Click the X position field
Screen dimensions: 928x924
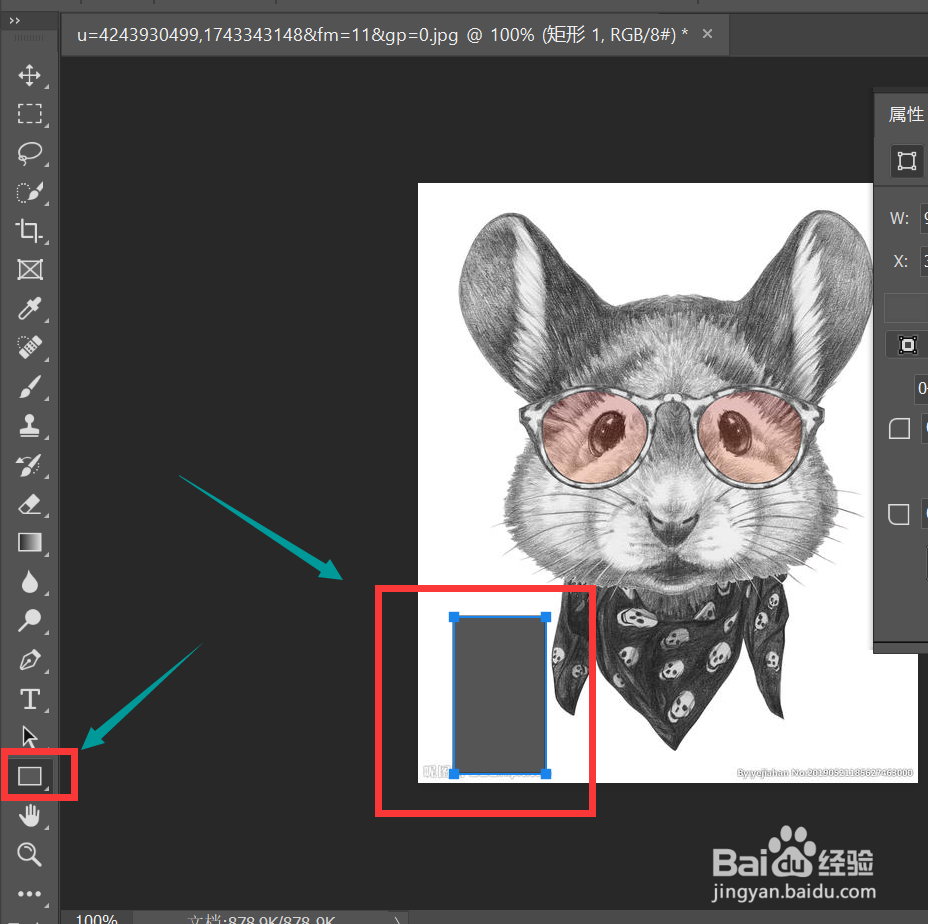[x=924, y=261]
